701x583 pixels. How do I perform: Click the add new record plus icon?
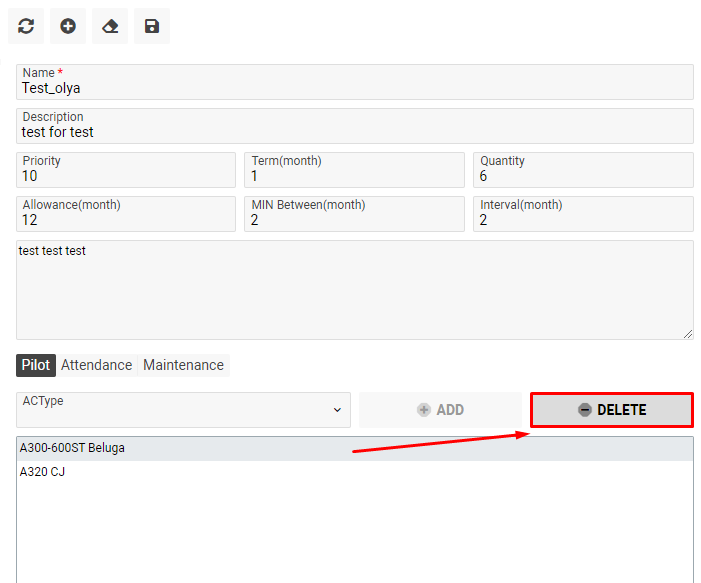click(x=68, y=27)
